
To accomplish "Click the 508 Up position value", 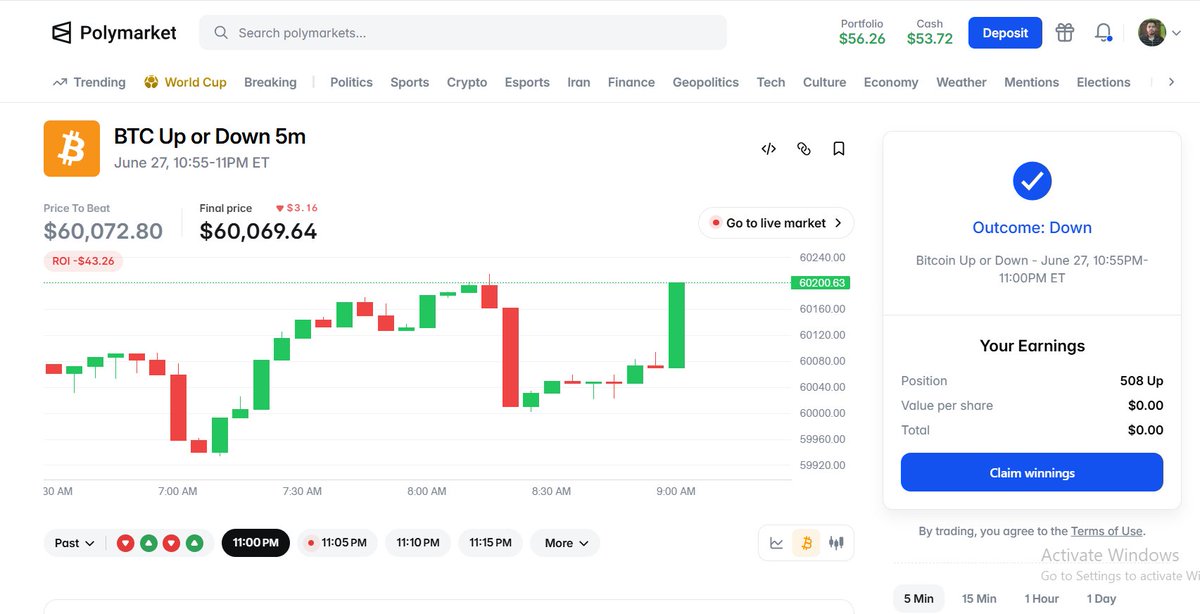I will pos(1142,381).
